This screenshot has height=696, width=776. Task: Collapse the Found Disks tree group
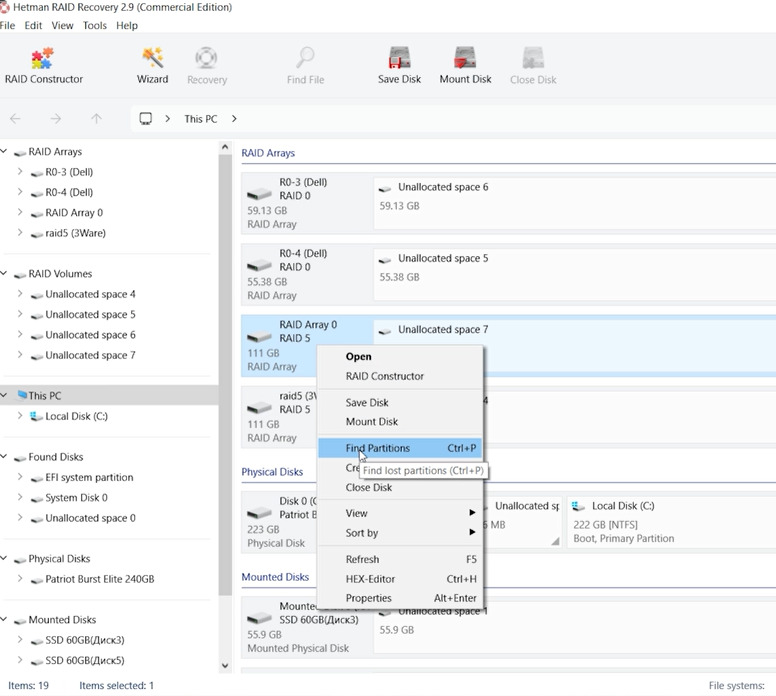coord(4,456)
